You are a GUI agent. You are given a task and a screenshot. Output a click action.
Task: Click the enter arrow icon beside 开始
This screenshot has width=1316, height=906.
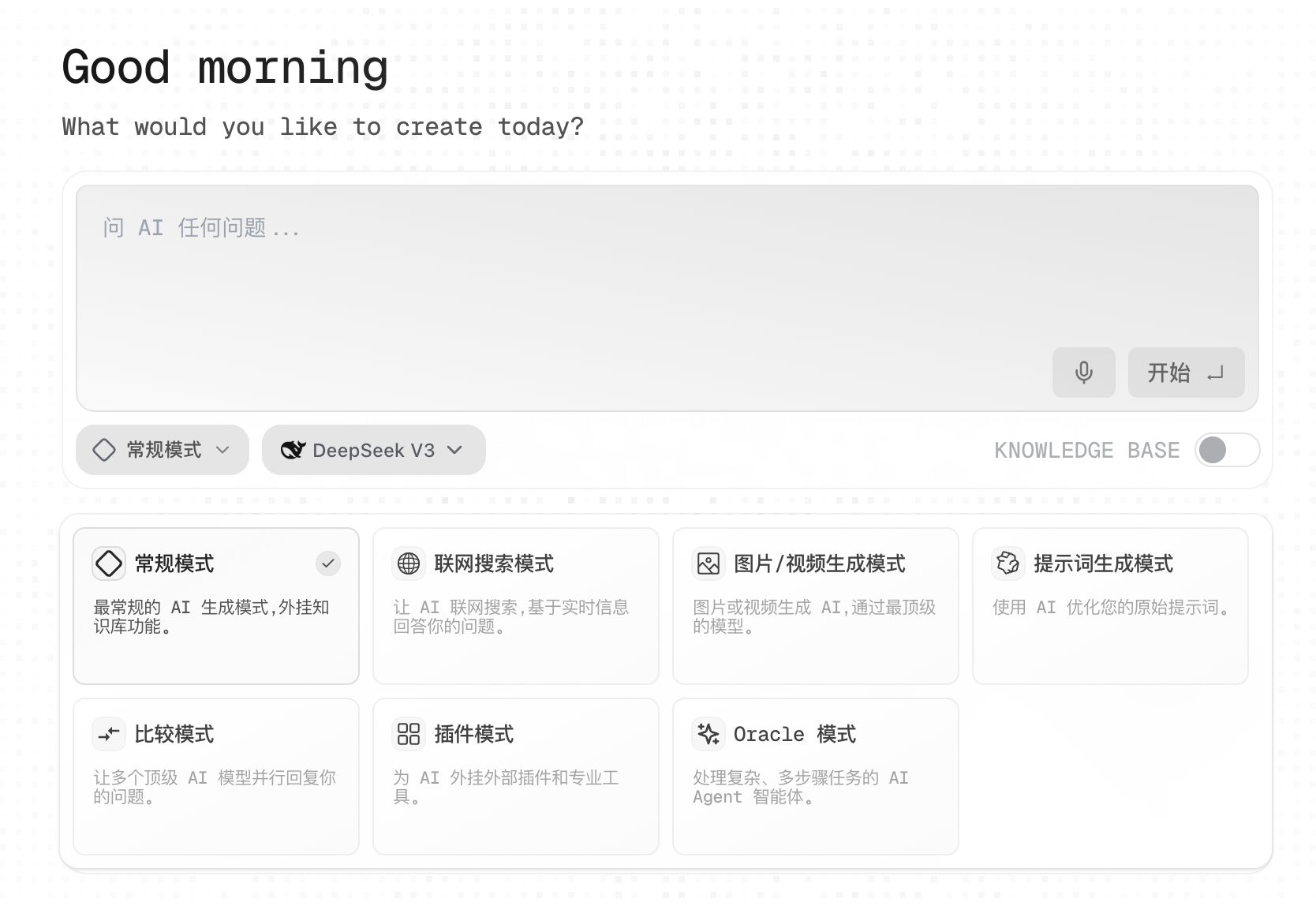[1215, 373]
